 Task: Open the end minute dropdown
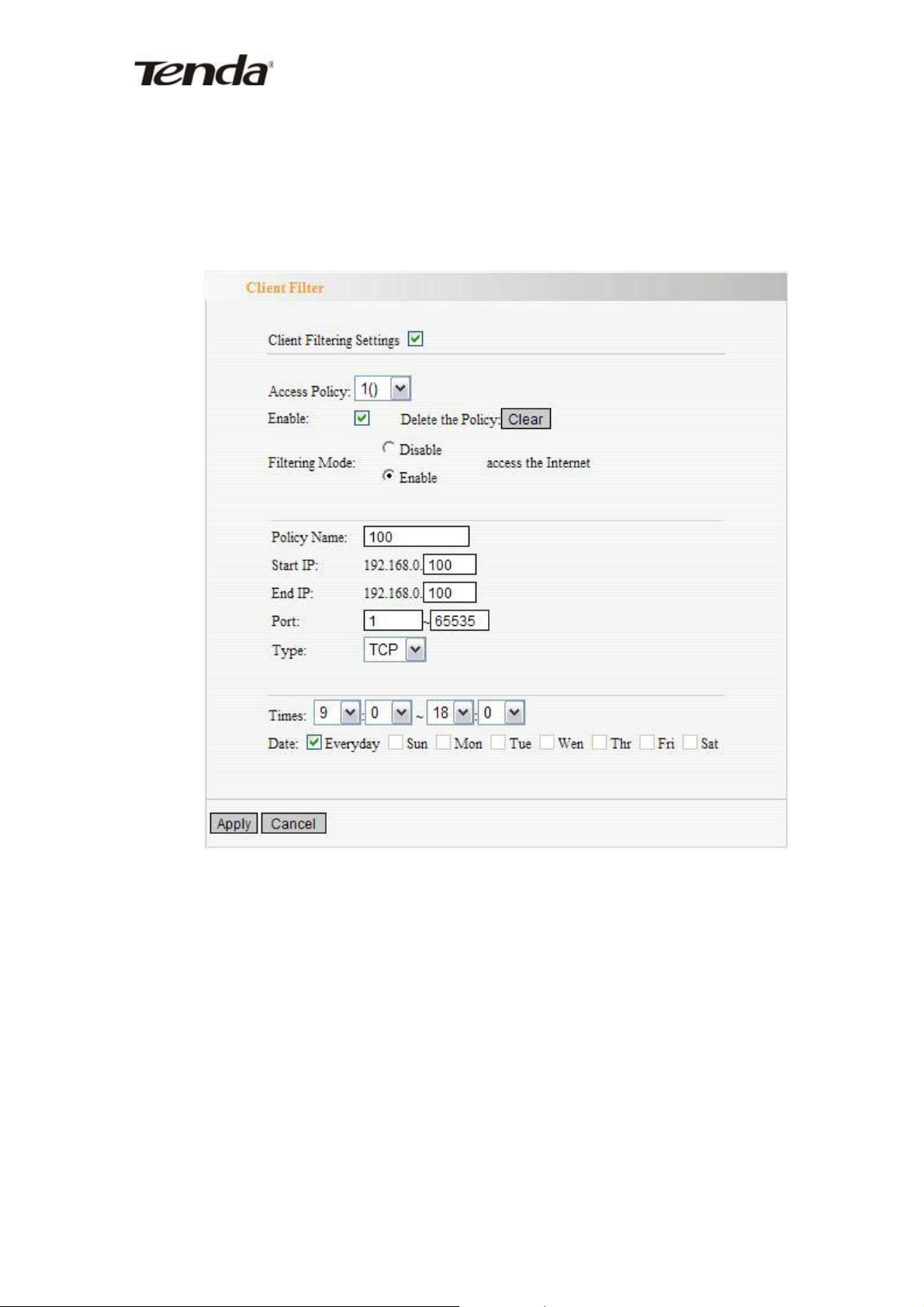(502, 713)
